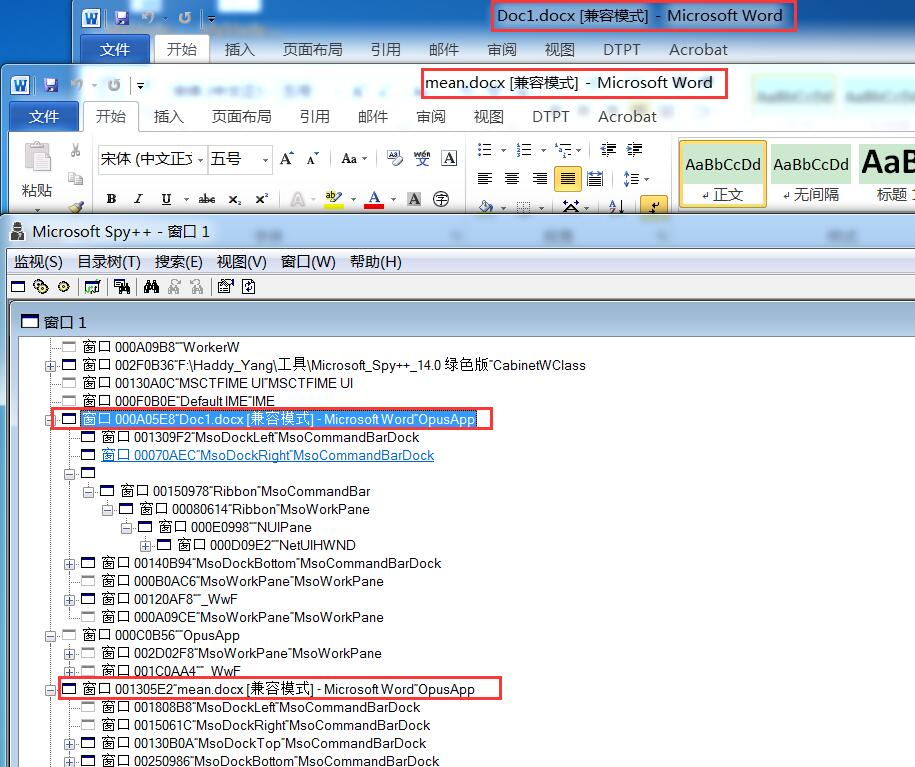
Task: Click the Copy icon in mean.docx ribbon
Action: (75, 178)
